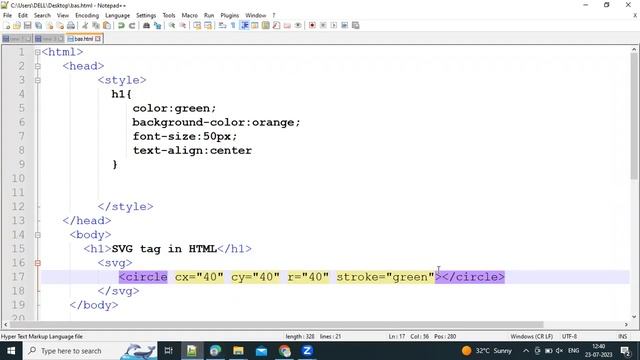
Task: Collapse the svg fold on line 16
Action: [38, 263]
